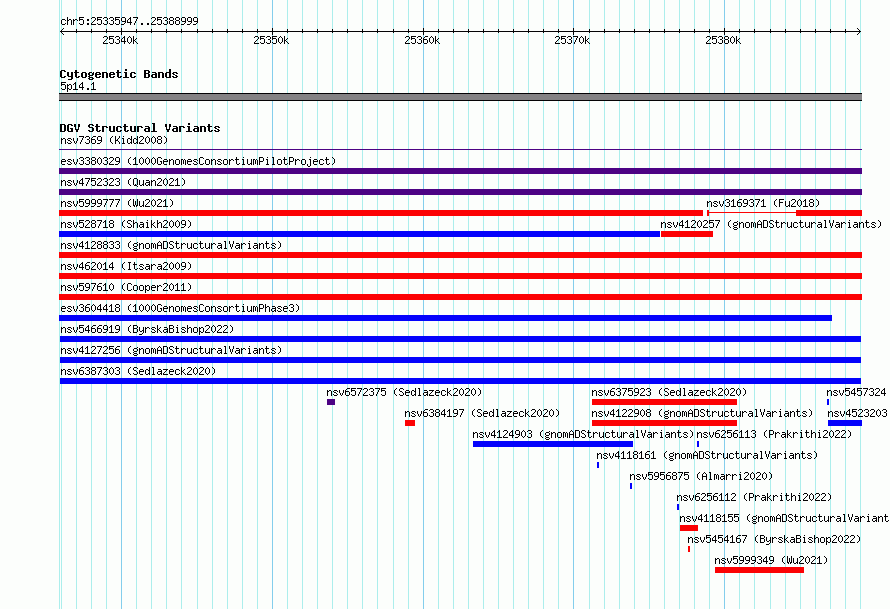Select the nsv4752323 purple variant bar

click(460, 192)
